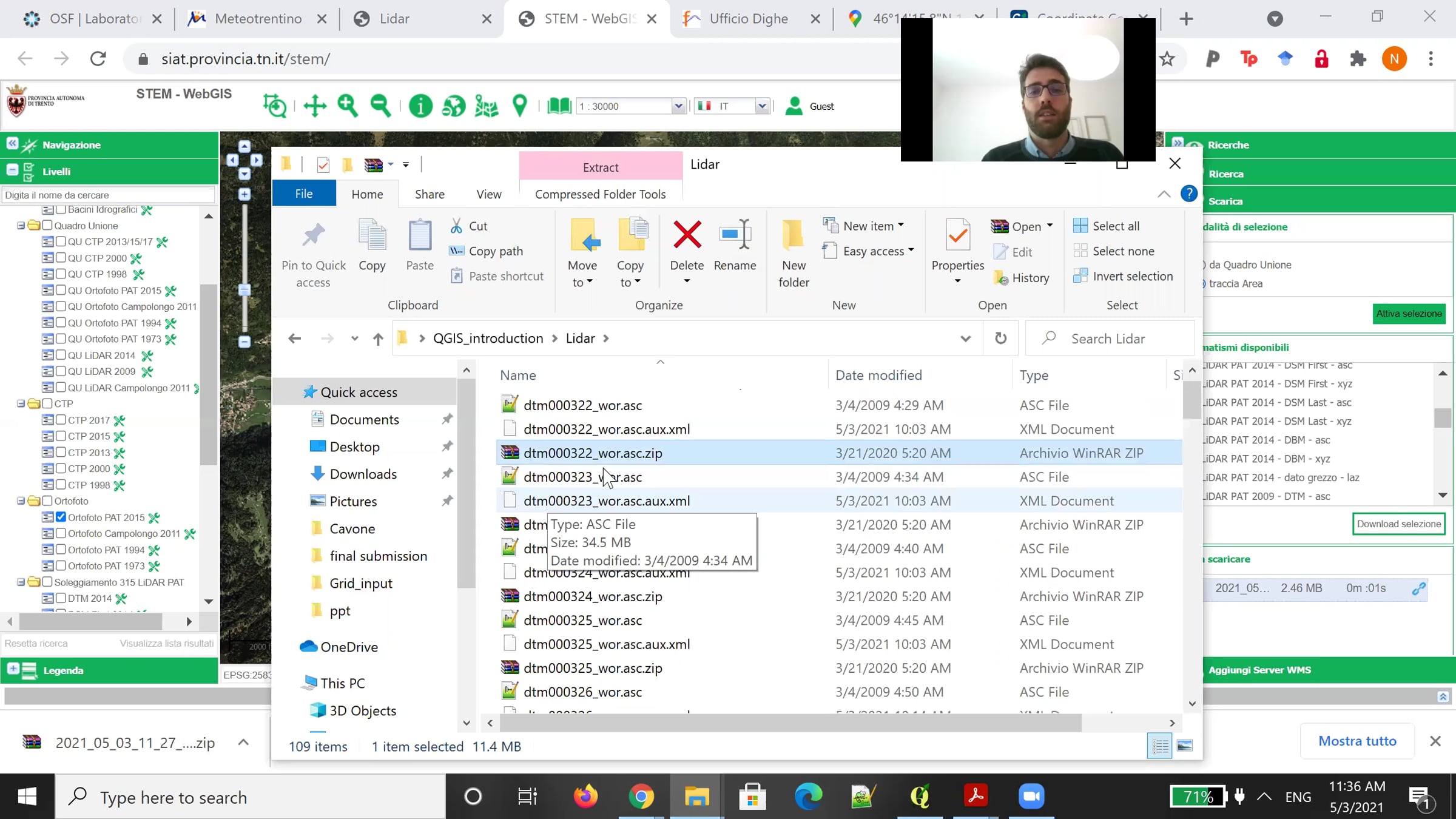
Task: Collapse the Ortofoto tree group
Action: tap(21, 501)
